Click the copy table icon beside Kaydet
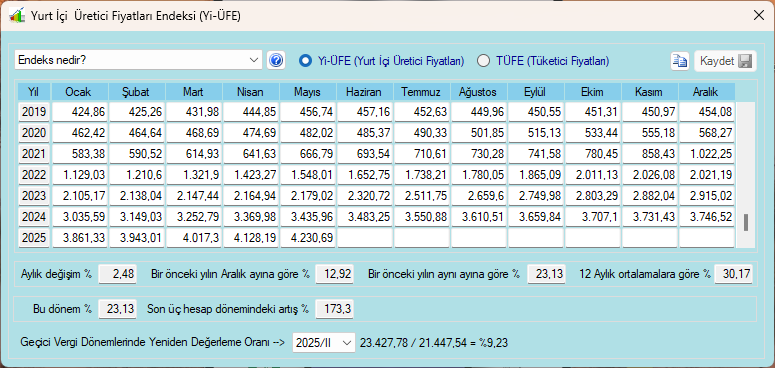 tap(680, 61)
